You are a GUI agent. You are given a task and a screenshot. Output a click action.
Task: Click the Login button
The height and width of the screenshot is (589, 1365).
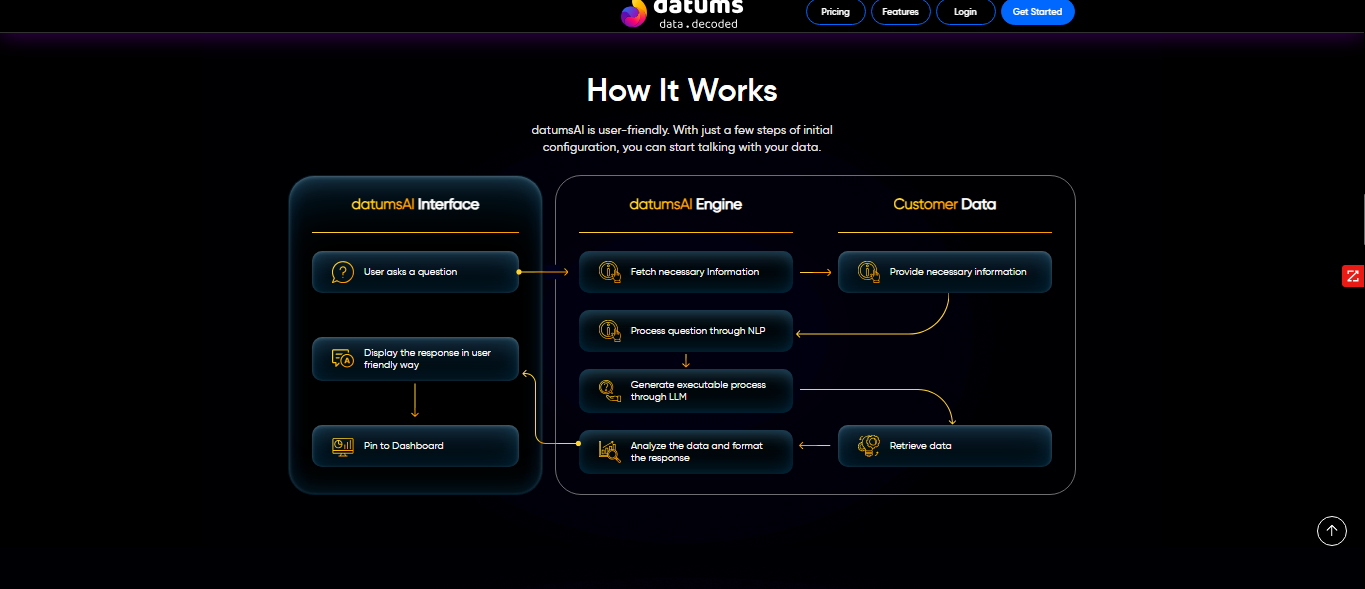pyautogui.click(x=965, y=12)
